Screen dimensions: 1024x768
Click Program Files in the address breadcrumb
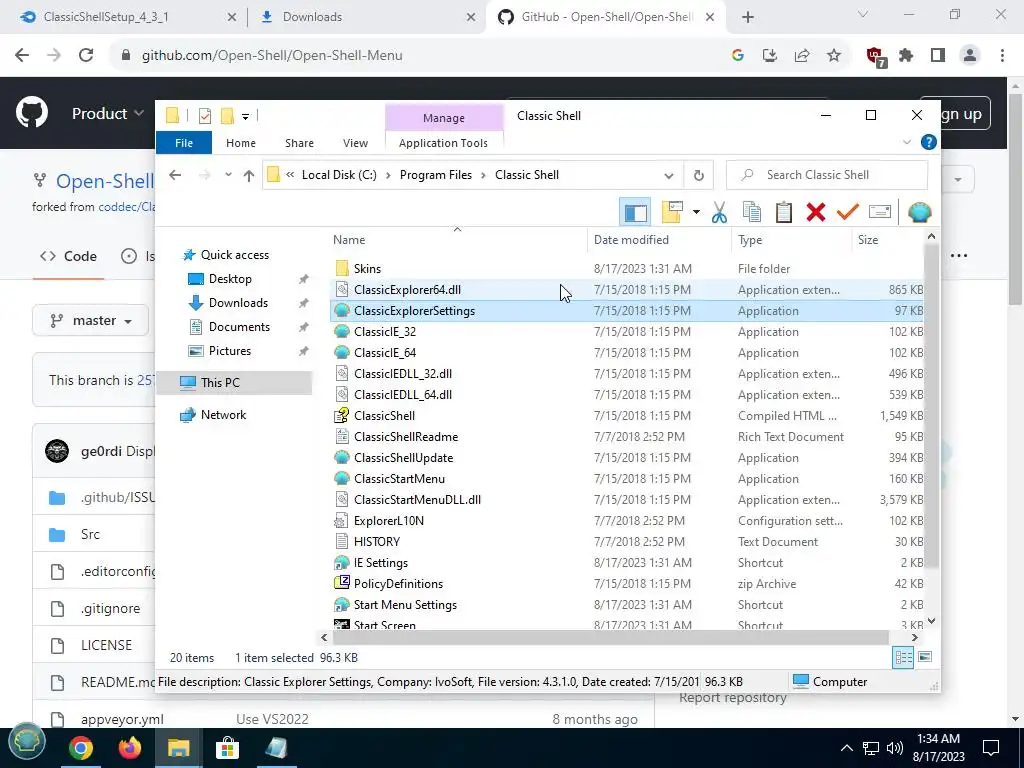[436, 175]
